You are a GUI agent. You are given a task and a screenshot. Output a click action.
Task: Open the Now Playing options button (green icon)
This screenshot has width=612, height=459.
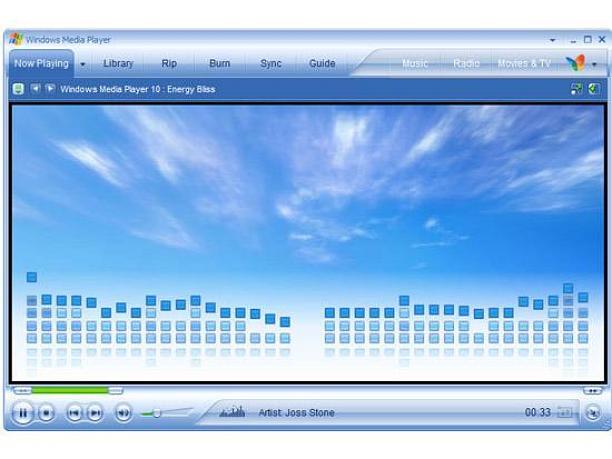(18, 89)
